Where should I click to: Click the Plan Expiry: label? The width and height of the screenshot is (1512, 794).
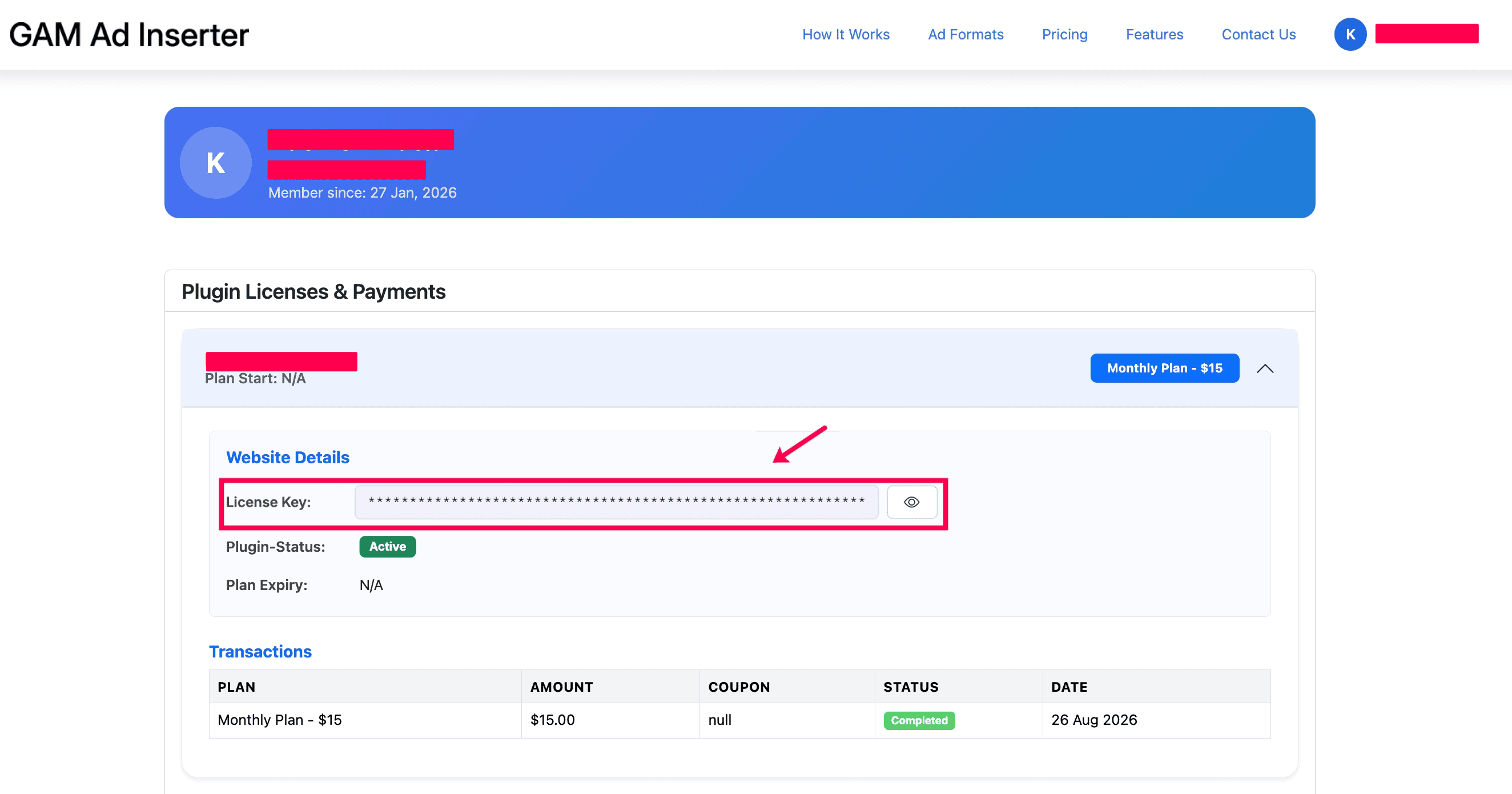pos(267,586)
